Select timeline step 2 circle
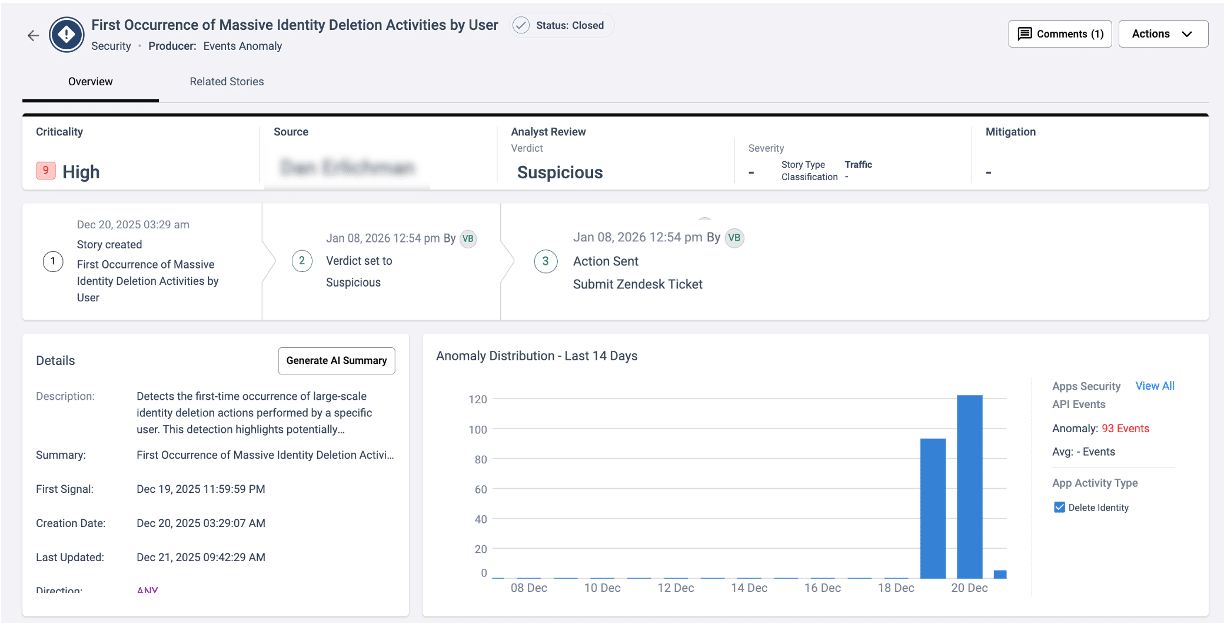Screen dimensions: 1224x624 (302, 261)
